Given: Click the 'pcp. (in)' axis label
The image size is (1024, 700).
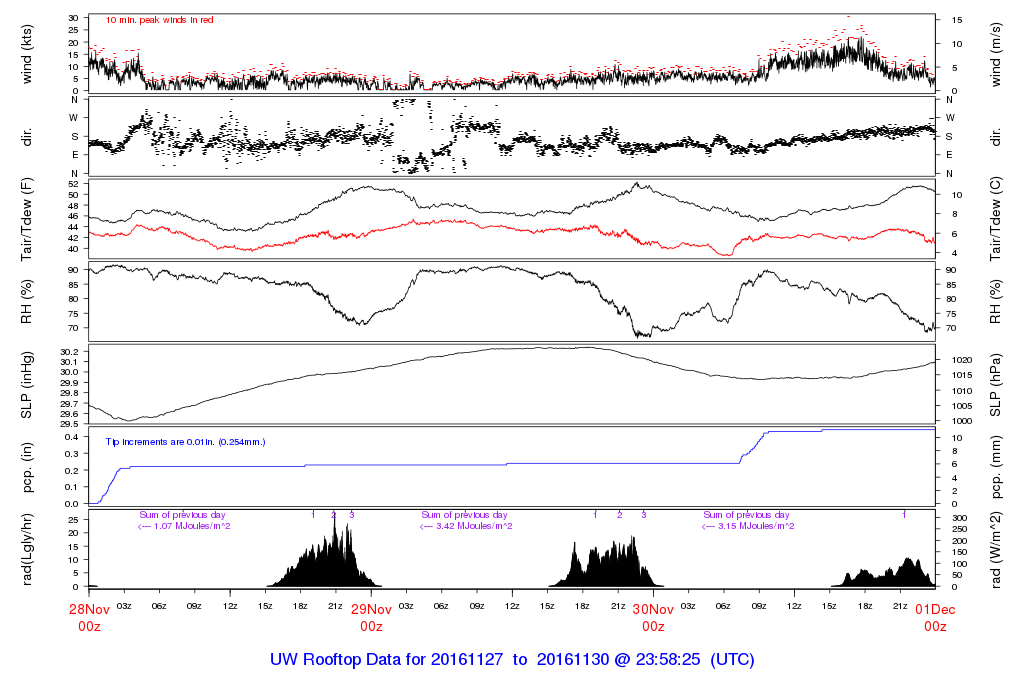Looking at the screenshot, I should pos(27,468).
